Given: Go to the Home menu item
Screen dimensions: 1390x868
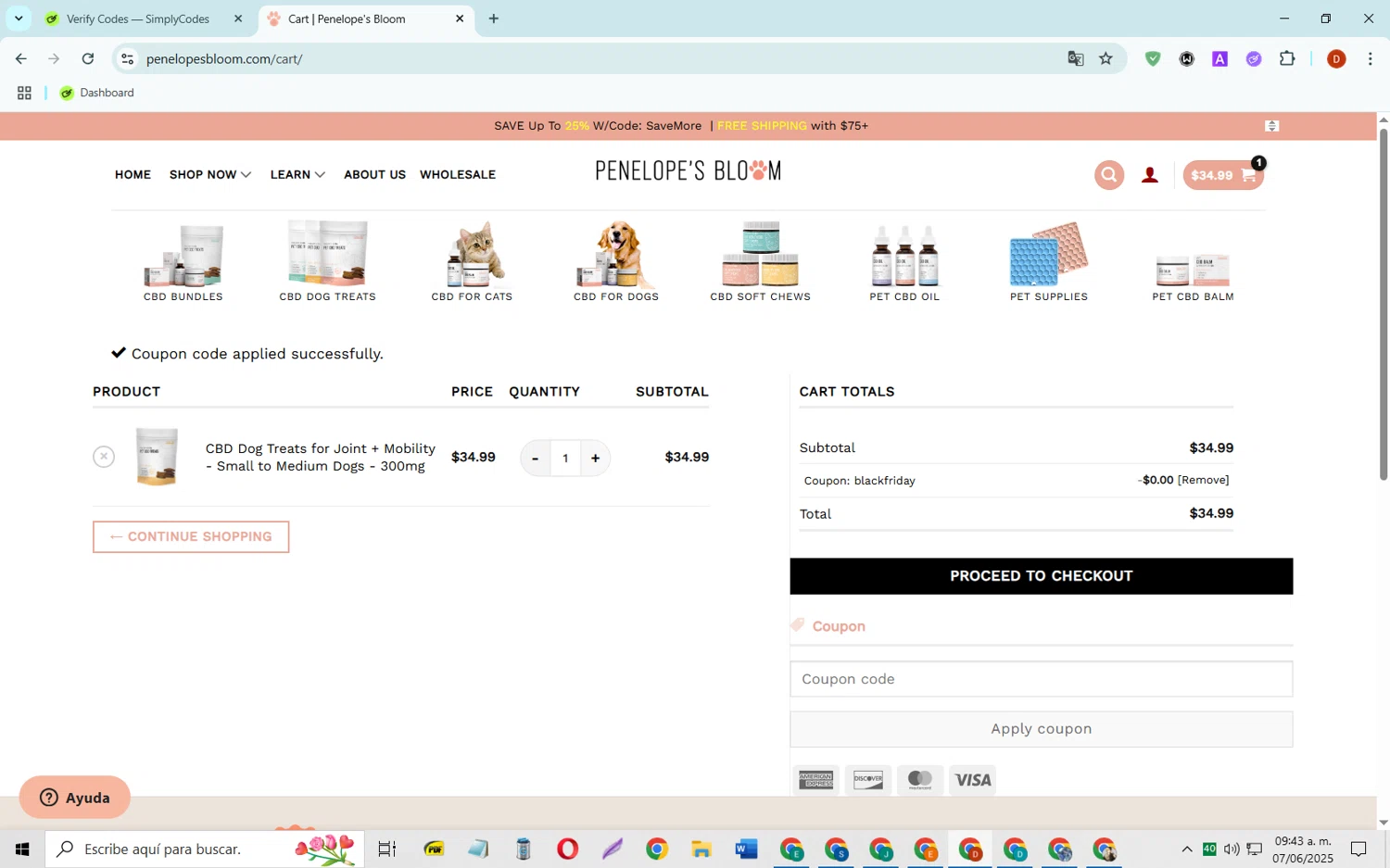Looking at the screenshot, I should (133, 174).
